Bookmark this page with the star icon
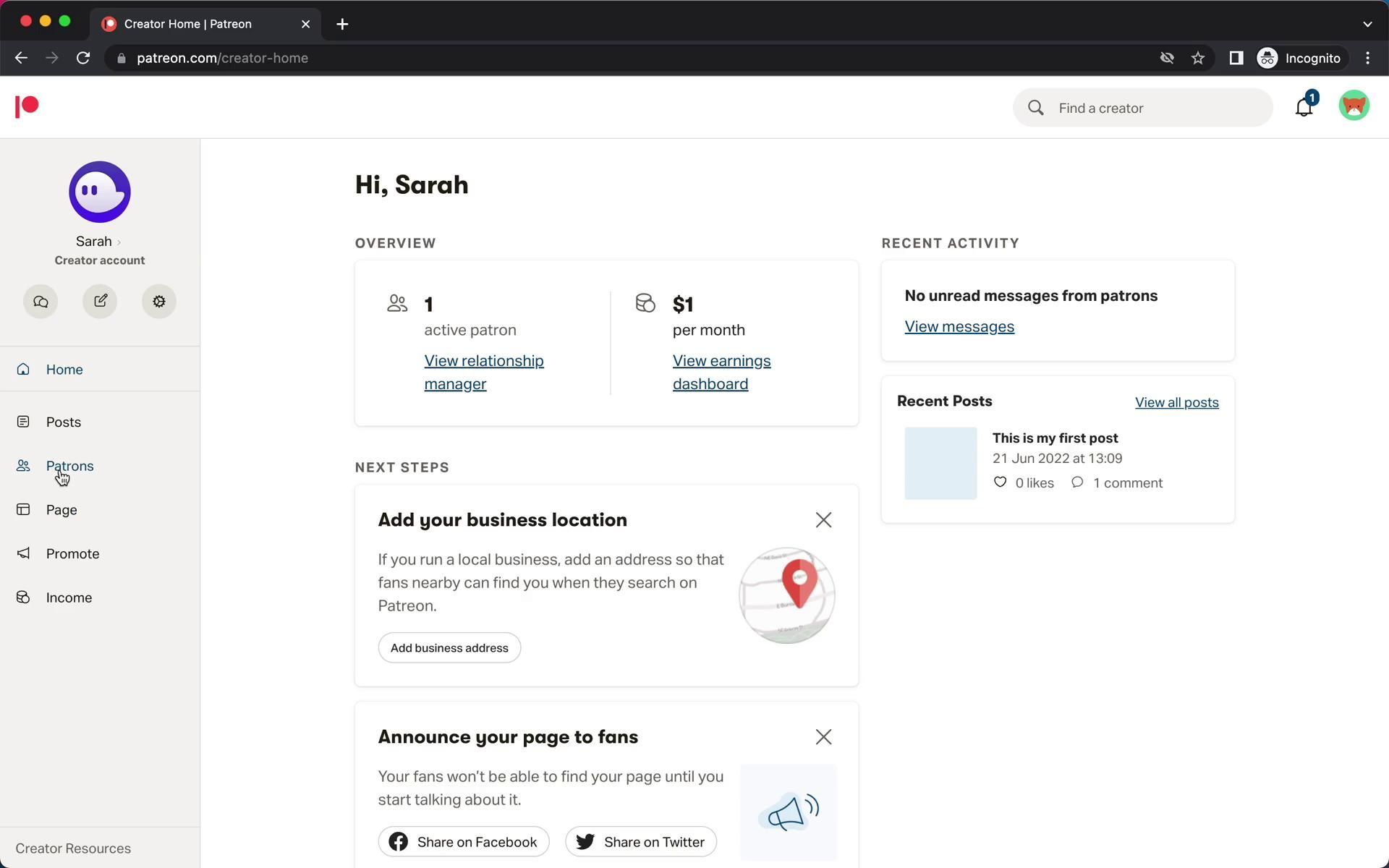This screenshot has height=868, width=1389. (x=1198, y=58)
